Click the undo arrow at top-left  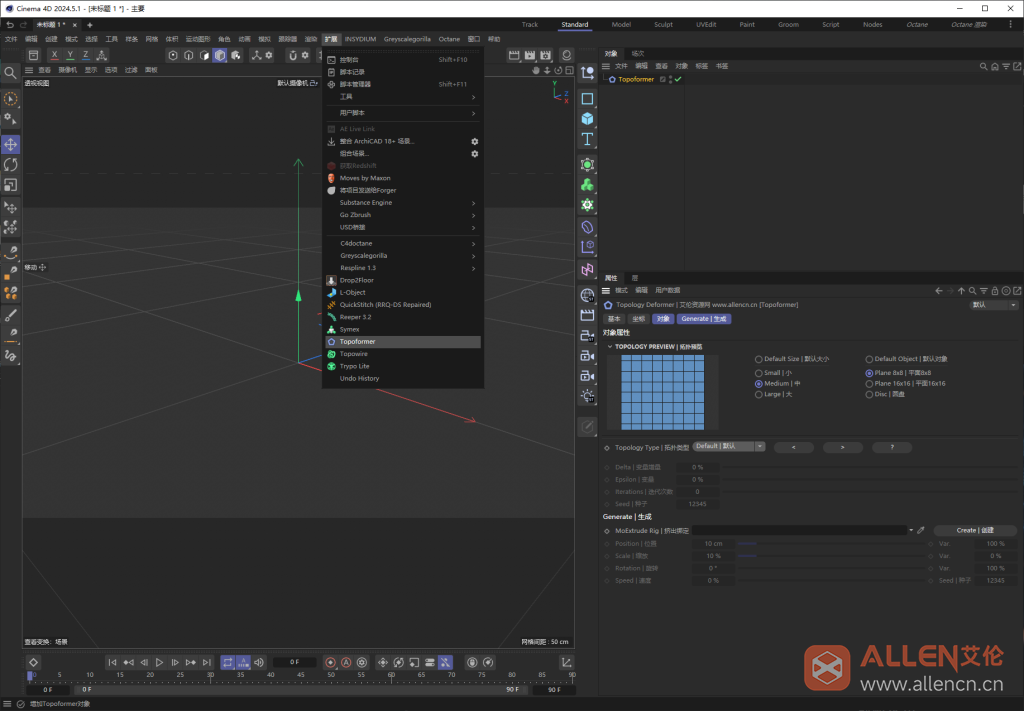tap(10, 25)
